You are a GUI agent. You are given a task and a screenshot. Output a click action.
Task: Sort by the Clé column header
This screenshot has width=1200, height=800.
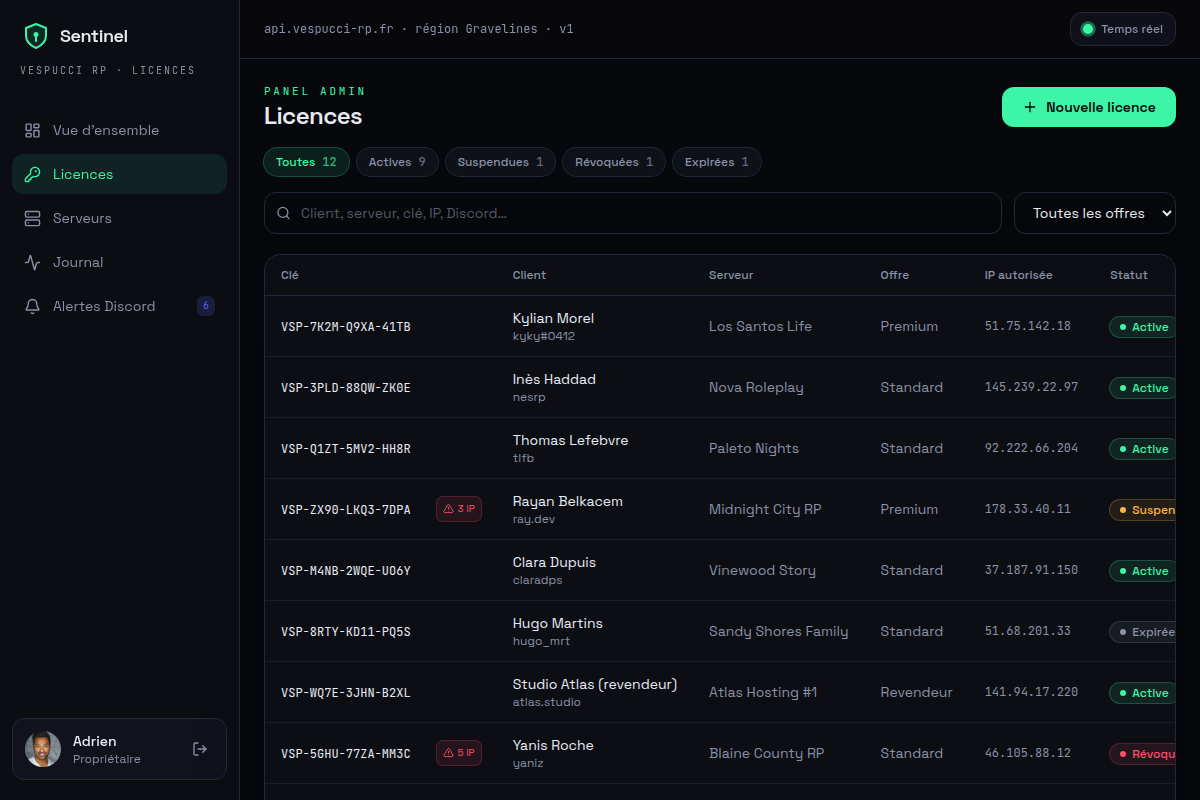click(x=290, y=275)
